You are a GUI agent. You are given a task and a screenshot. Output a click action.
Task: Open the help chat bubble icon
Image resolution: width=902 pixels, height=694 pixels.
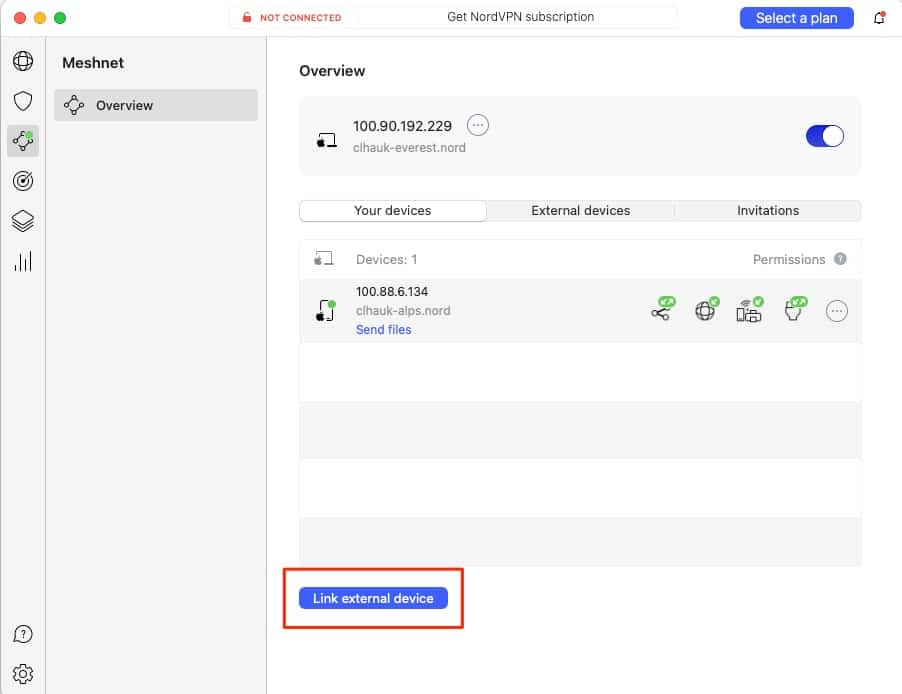(x=23, y=634)
